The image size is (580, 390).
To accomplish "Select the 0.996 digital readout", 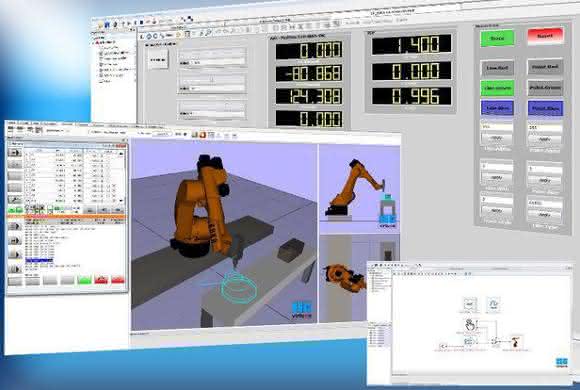I will pos(411,95).
